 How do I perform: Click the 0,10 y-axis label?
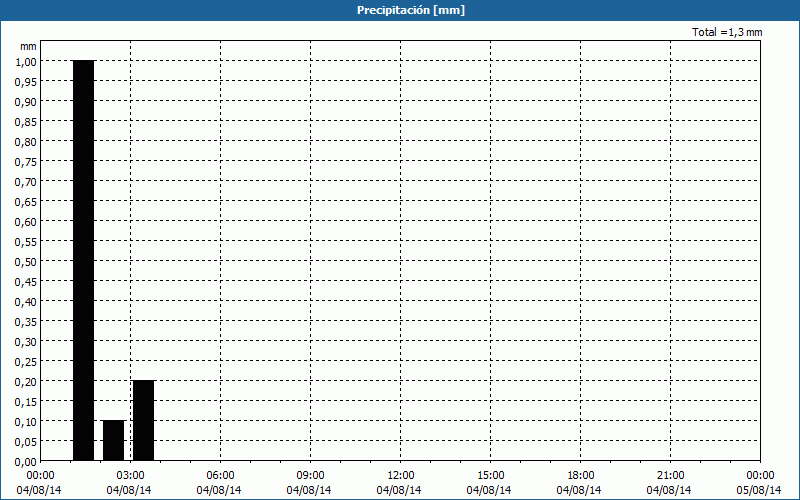26,421
